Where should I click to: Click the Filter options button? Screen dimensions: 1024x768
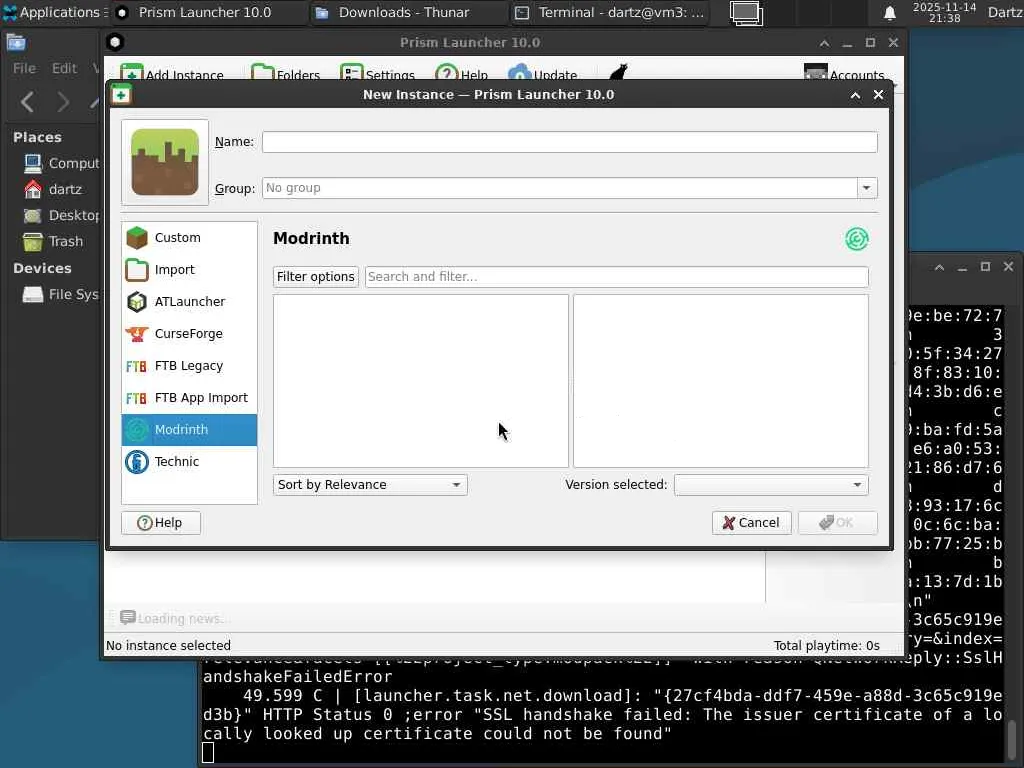(x=315, y=277)
